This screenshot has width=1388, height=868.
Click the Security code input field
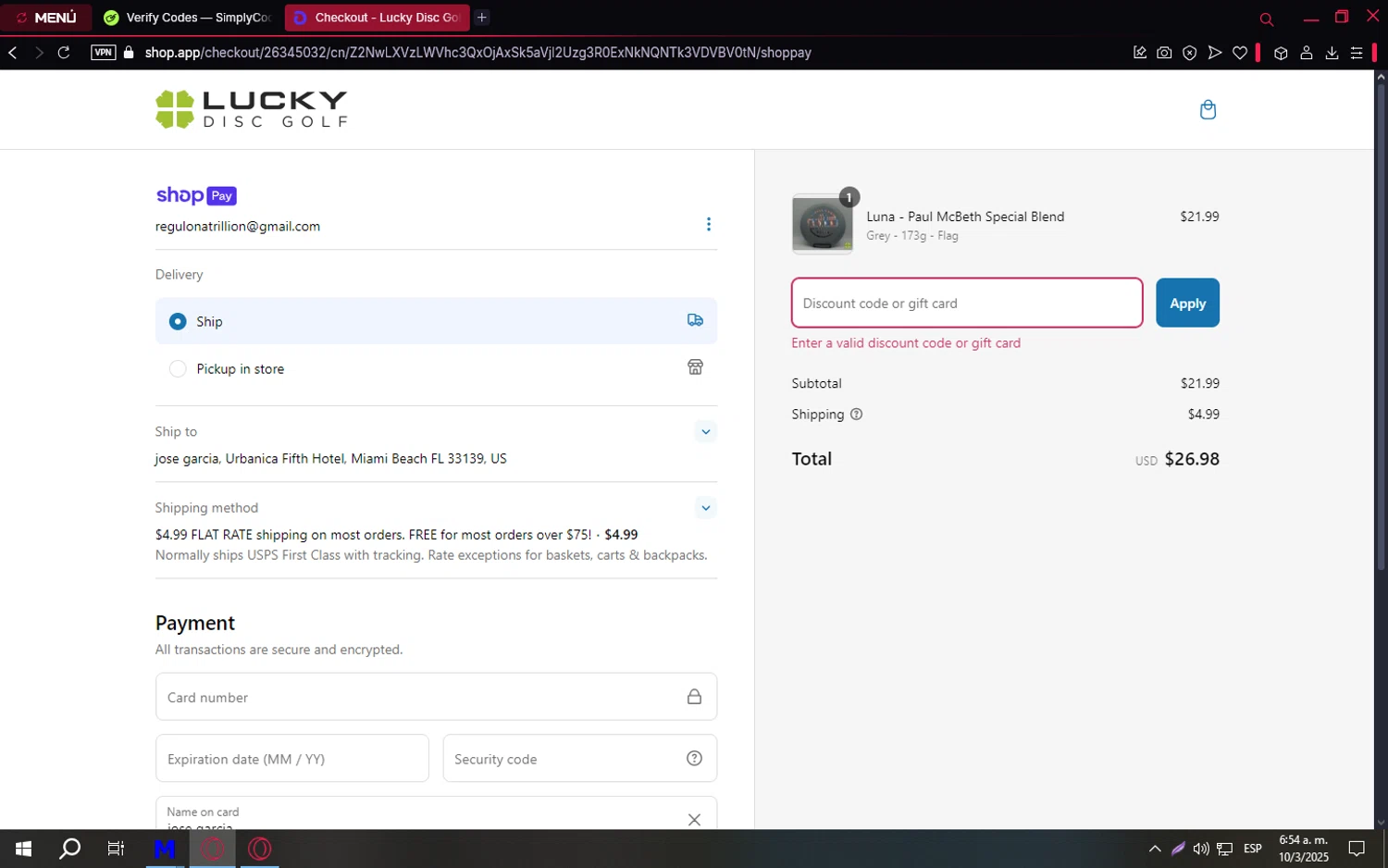(580, 759)
